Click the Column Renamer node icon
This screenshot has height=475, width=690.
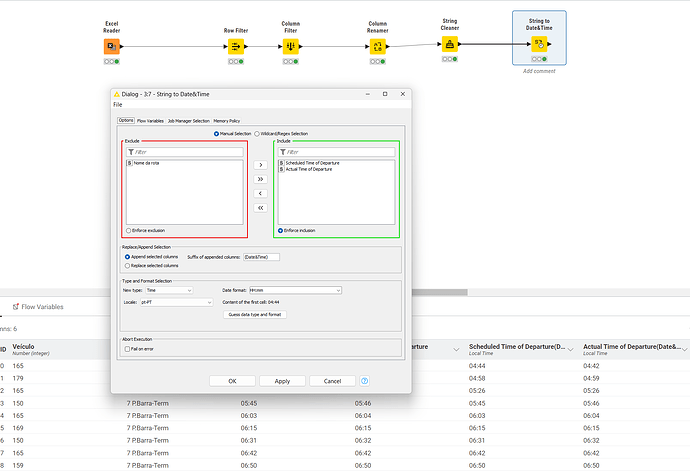tap(378, 46)
